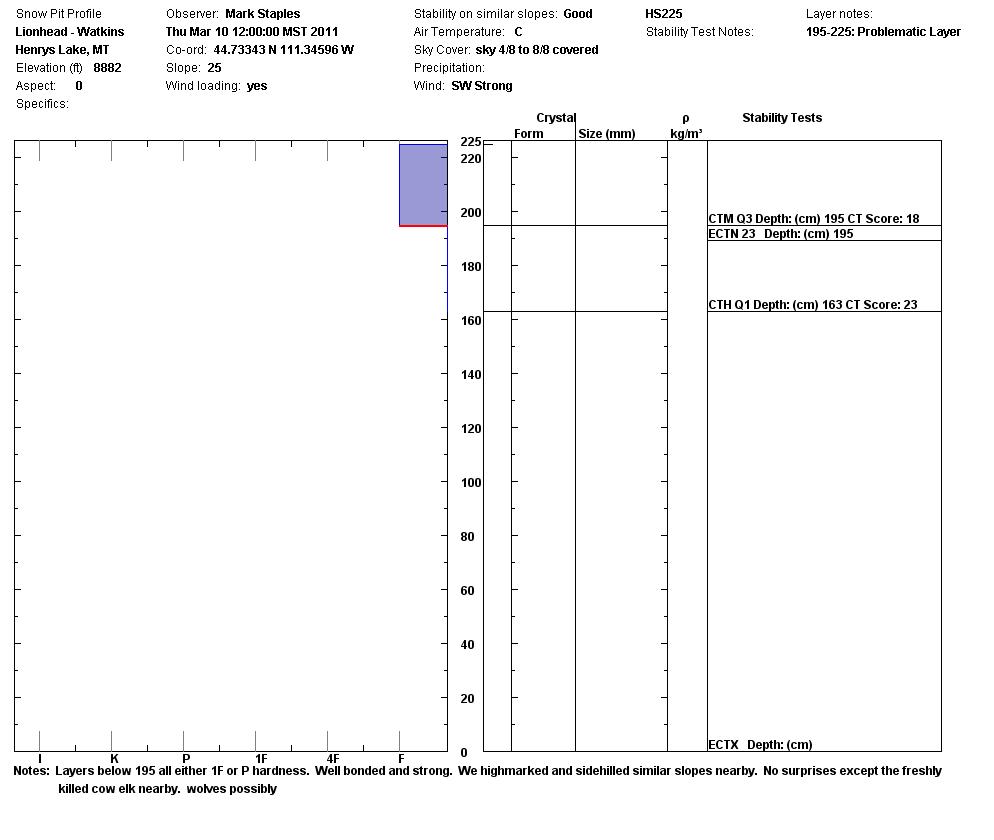Click notes line 'killed cow elk nearby. wolves possibly'
Screen dimensions: 994x840
point(167,789)
